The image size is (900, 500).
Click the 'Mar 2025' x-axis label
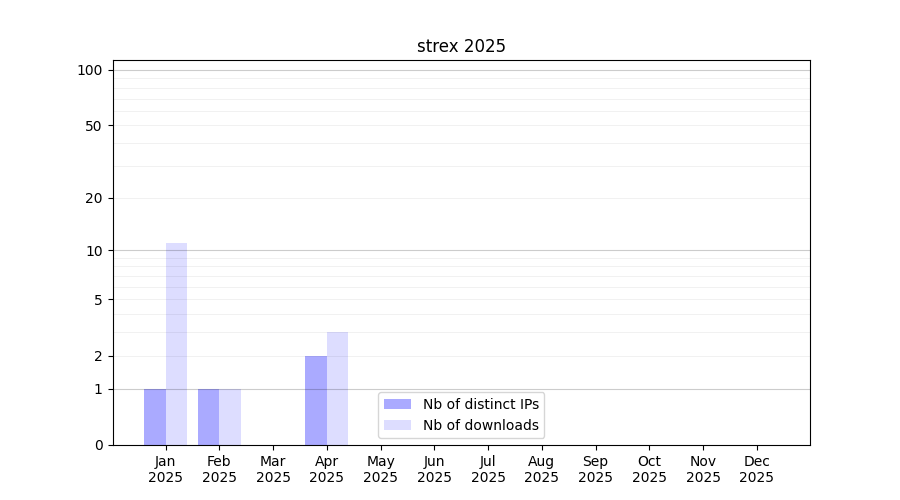[273, 469]
